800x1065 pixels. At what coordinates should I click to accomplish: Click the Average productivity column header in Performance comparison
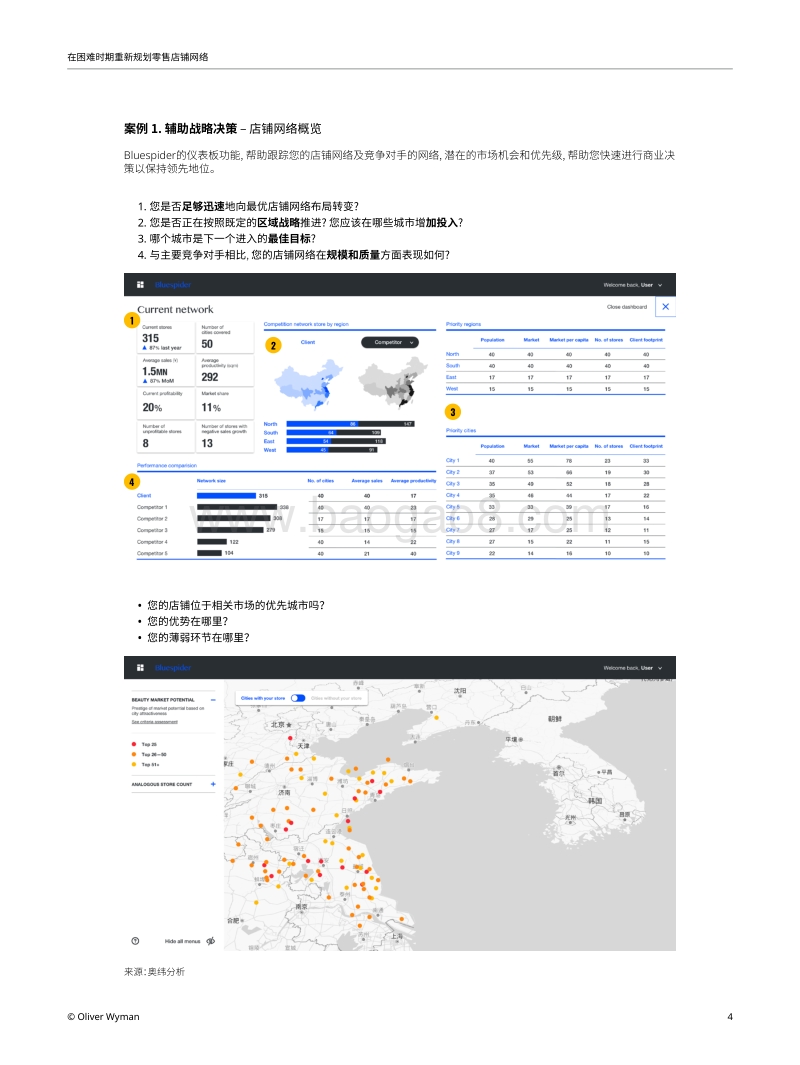(414, 480)
